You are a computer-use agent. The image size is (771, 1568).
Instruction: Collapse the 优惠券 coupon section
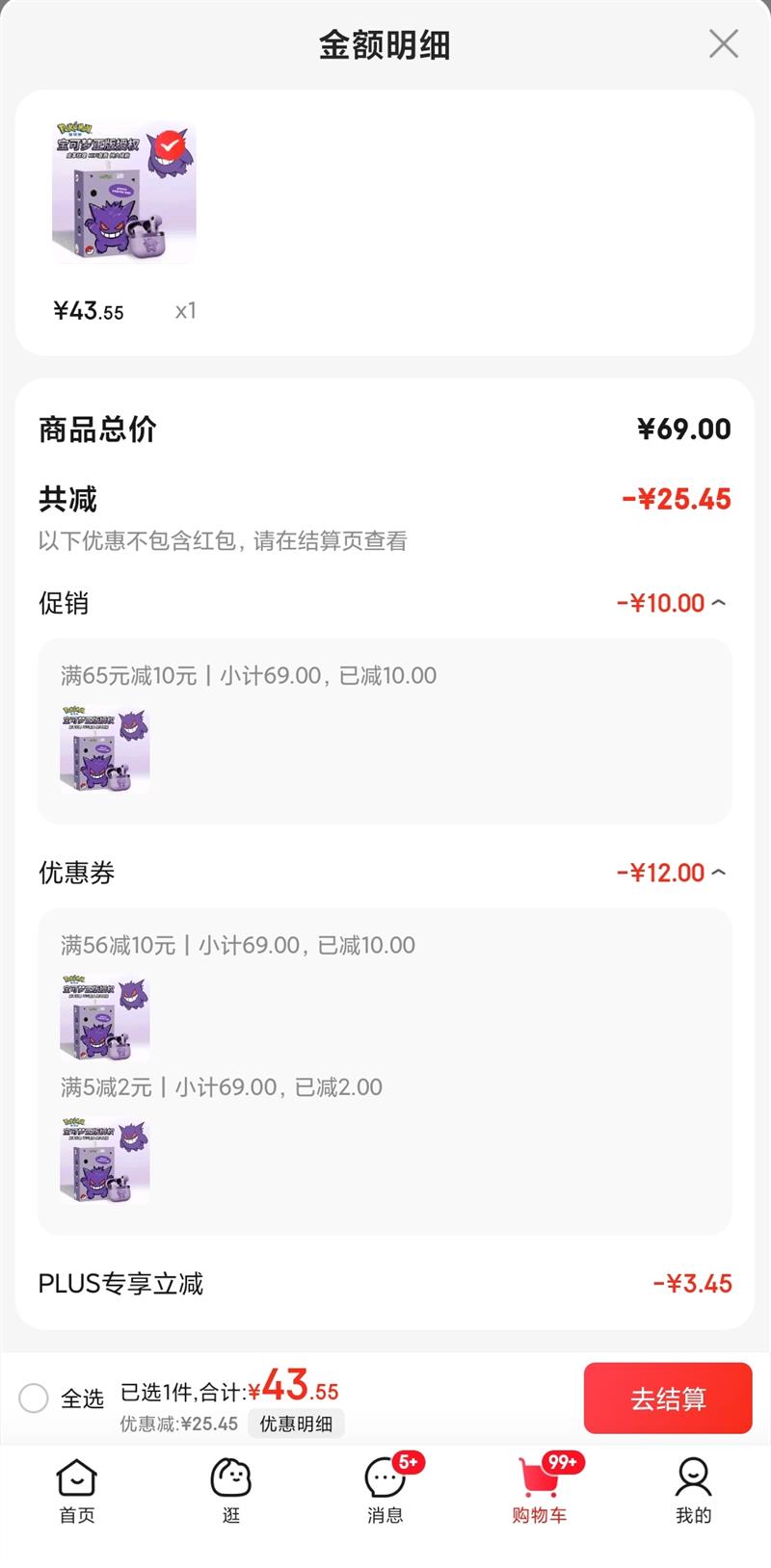(718, 873)
